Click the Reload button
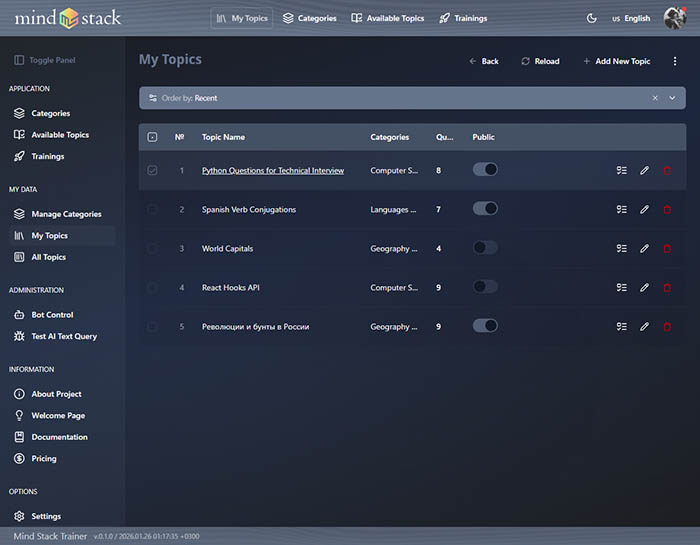This screenshot has height=545, width=700. pos(540,61)
